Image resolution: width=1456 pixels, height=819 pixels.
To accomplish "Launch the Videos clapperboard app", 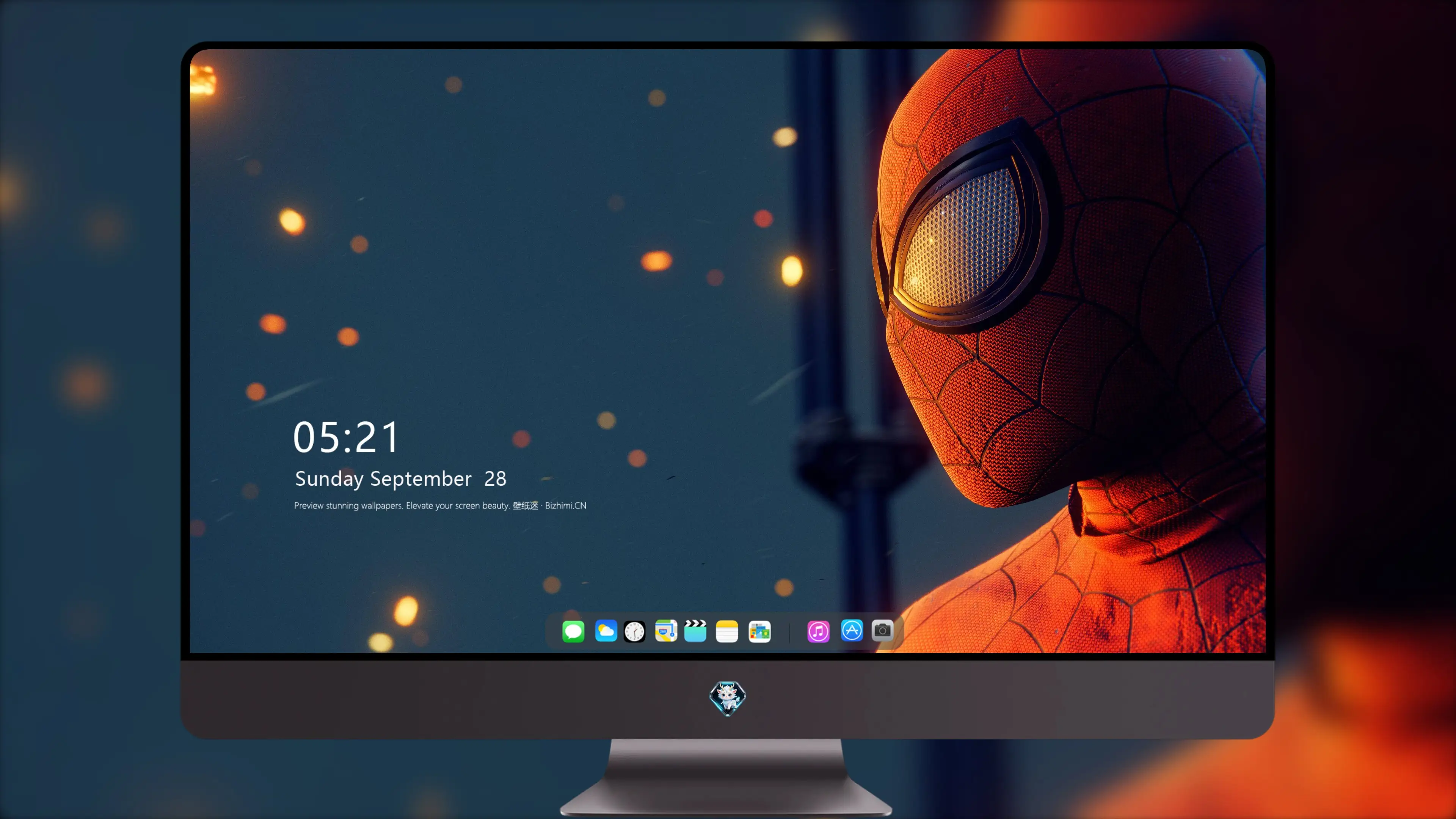I will [x=695, y=631].
